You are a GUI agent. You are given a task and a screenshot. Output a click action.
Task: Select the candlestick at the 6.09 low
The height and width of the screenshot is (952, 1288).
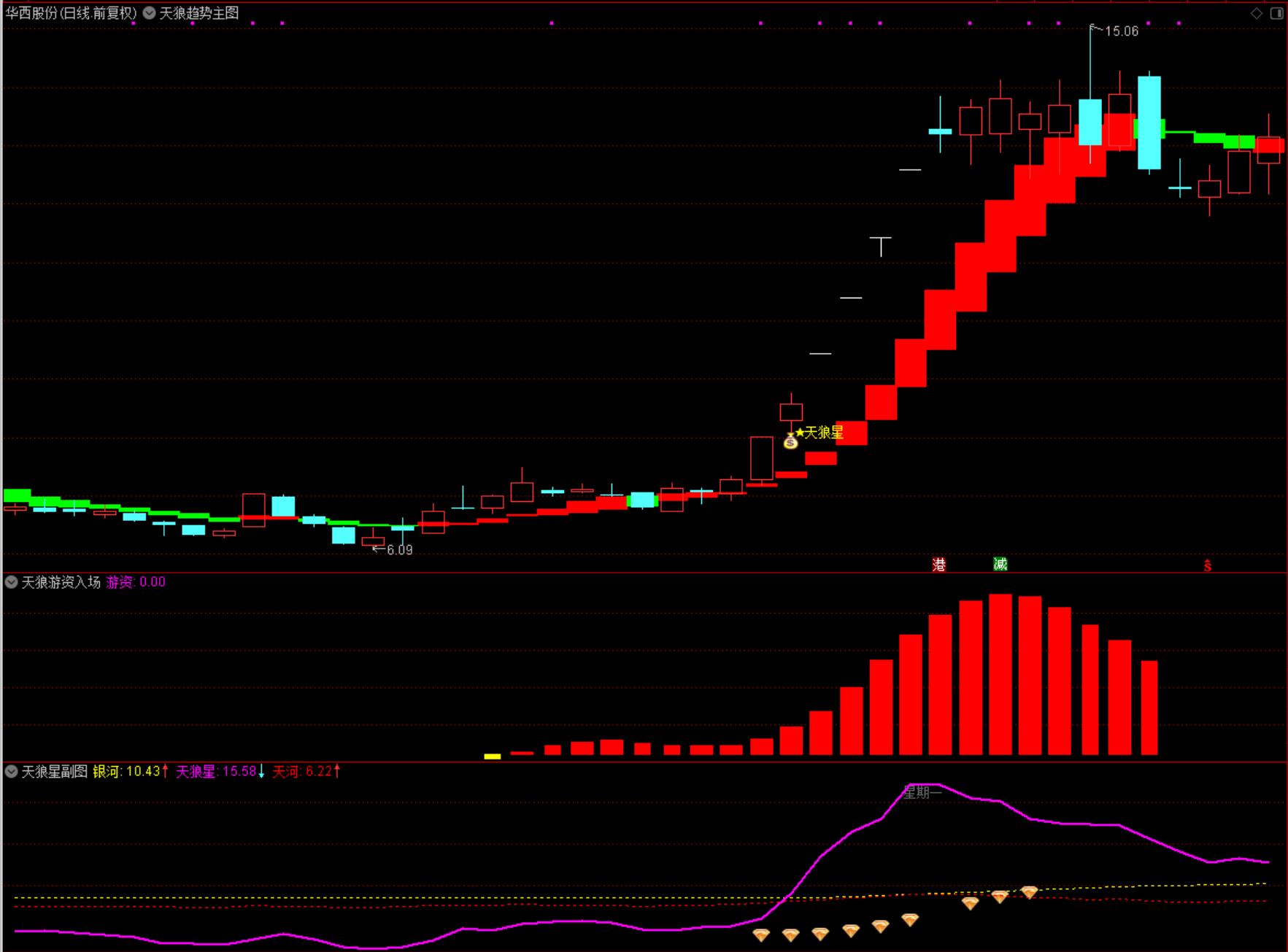click(373, 540)
